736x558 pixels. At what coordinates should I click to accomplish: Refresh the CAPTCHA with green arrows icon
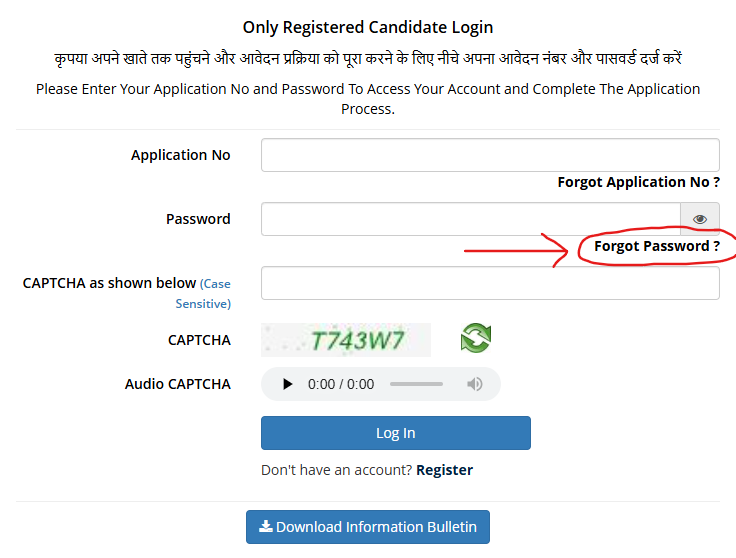point(475,338)
